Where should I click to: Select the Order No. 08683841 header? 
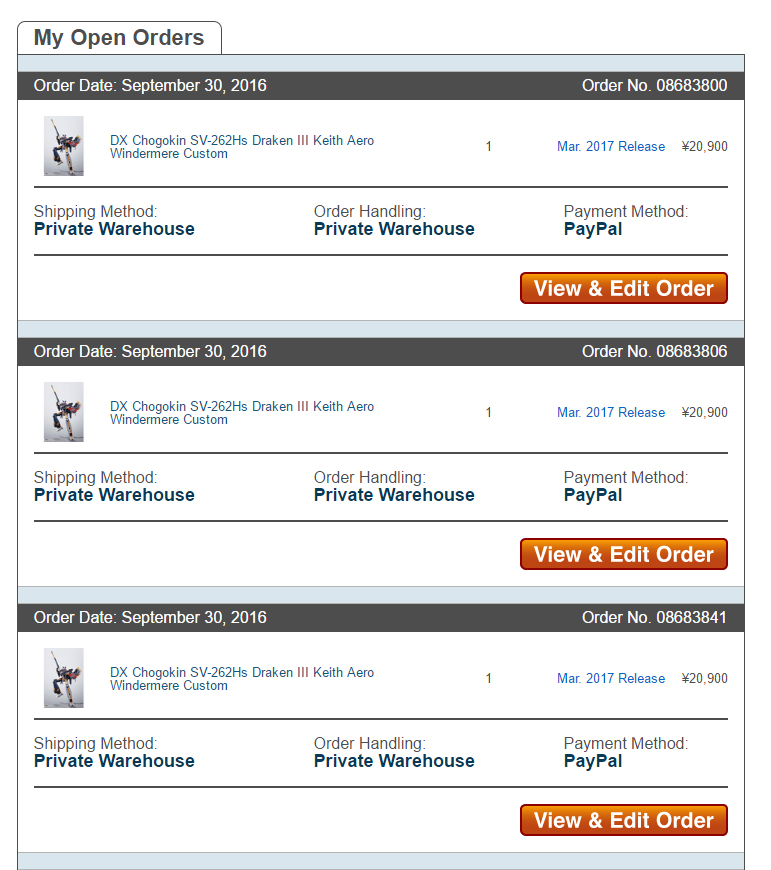click(x=655, y=617)
